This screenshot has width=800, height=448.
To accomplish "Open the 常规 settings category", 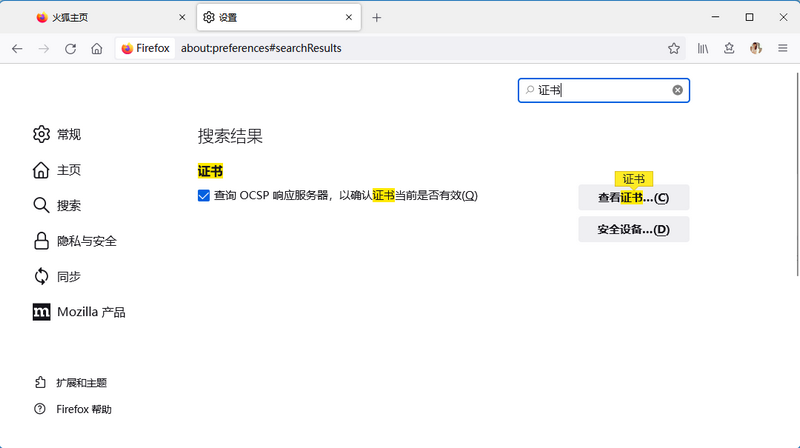I will pos(57,134).
